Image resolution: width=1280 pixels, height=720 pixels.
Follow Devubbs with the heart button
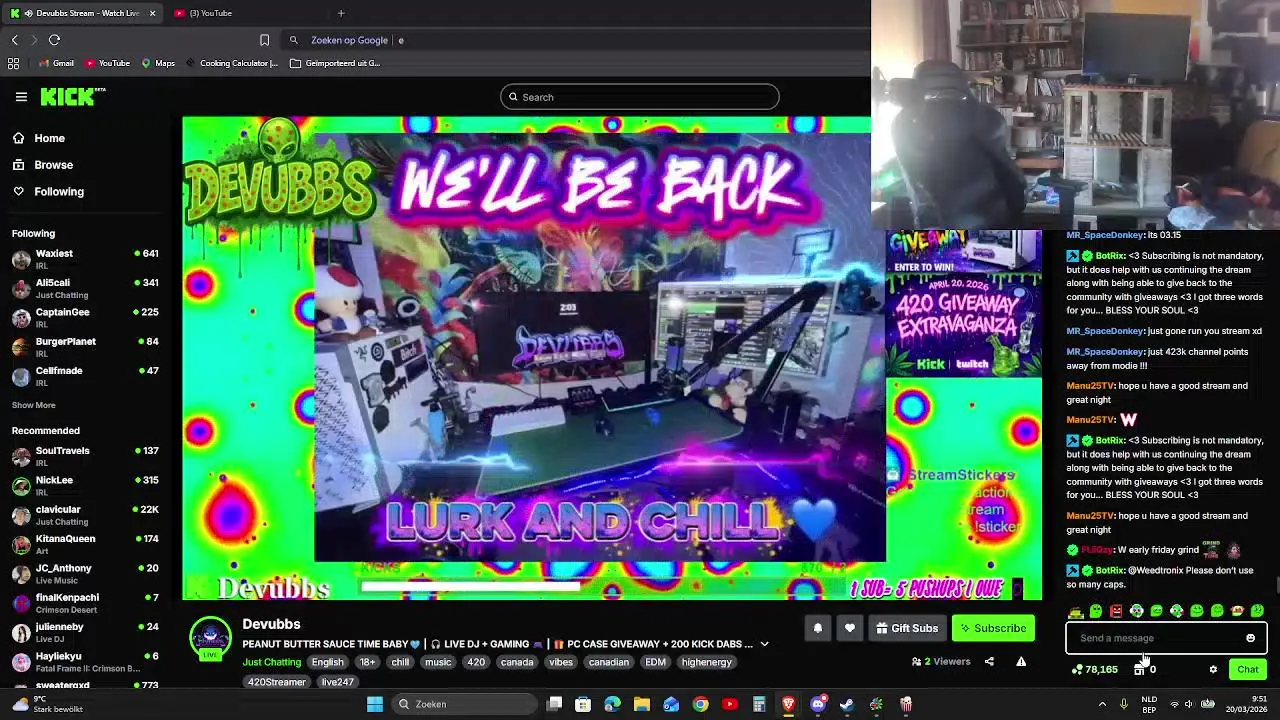[x=850, y=628]
